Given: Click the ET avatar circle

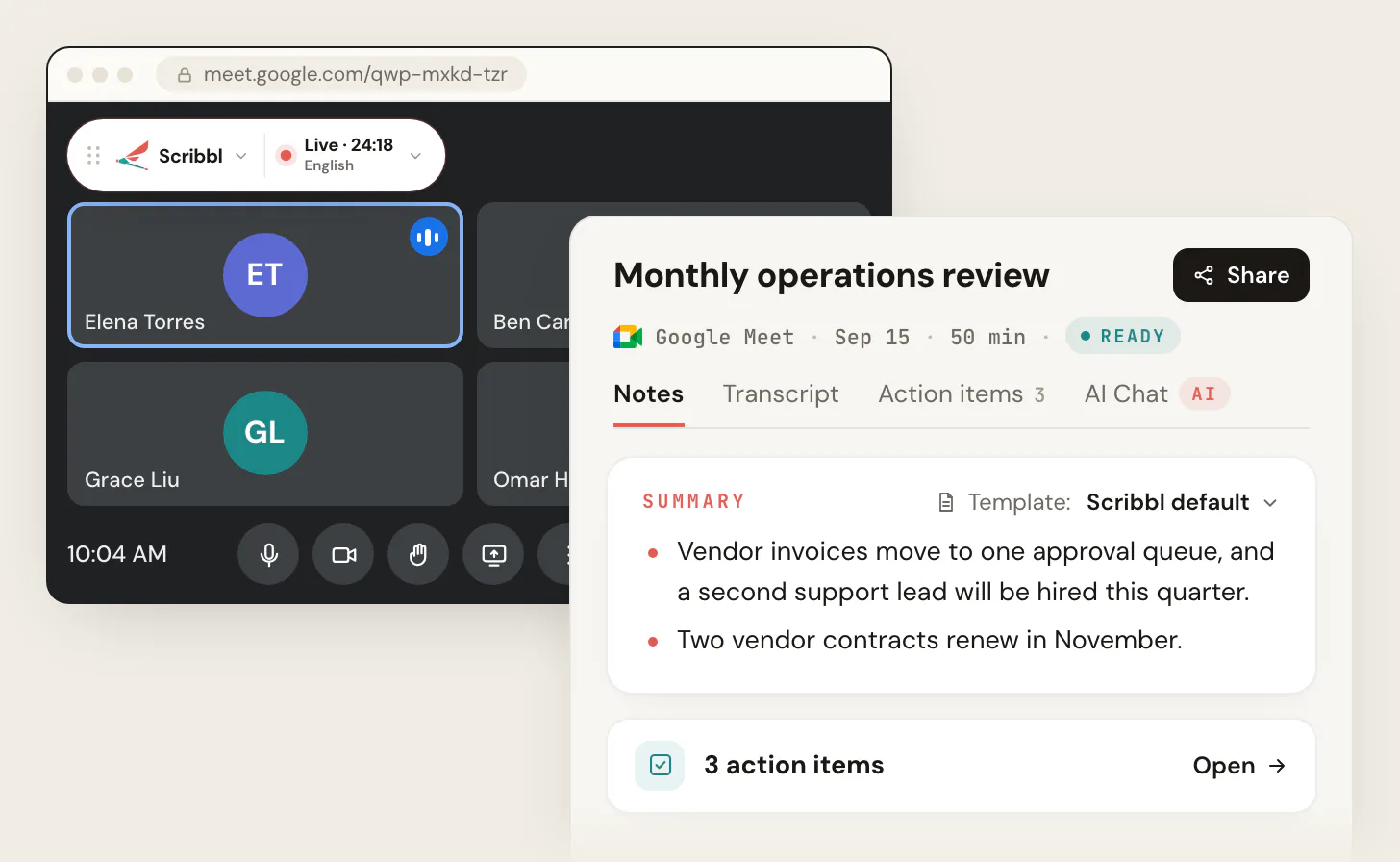Looking at the screenshot, I should [x=265, y=275].
